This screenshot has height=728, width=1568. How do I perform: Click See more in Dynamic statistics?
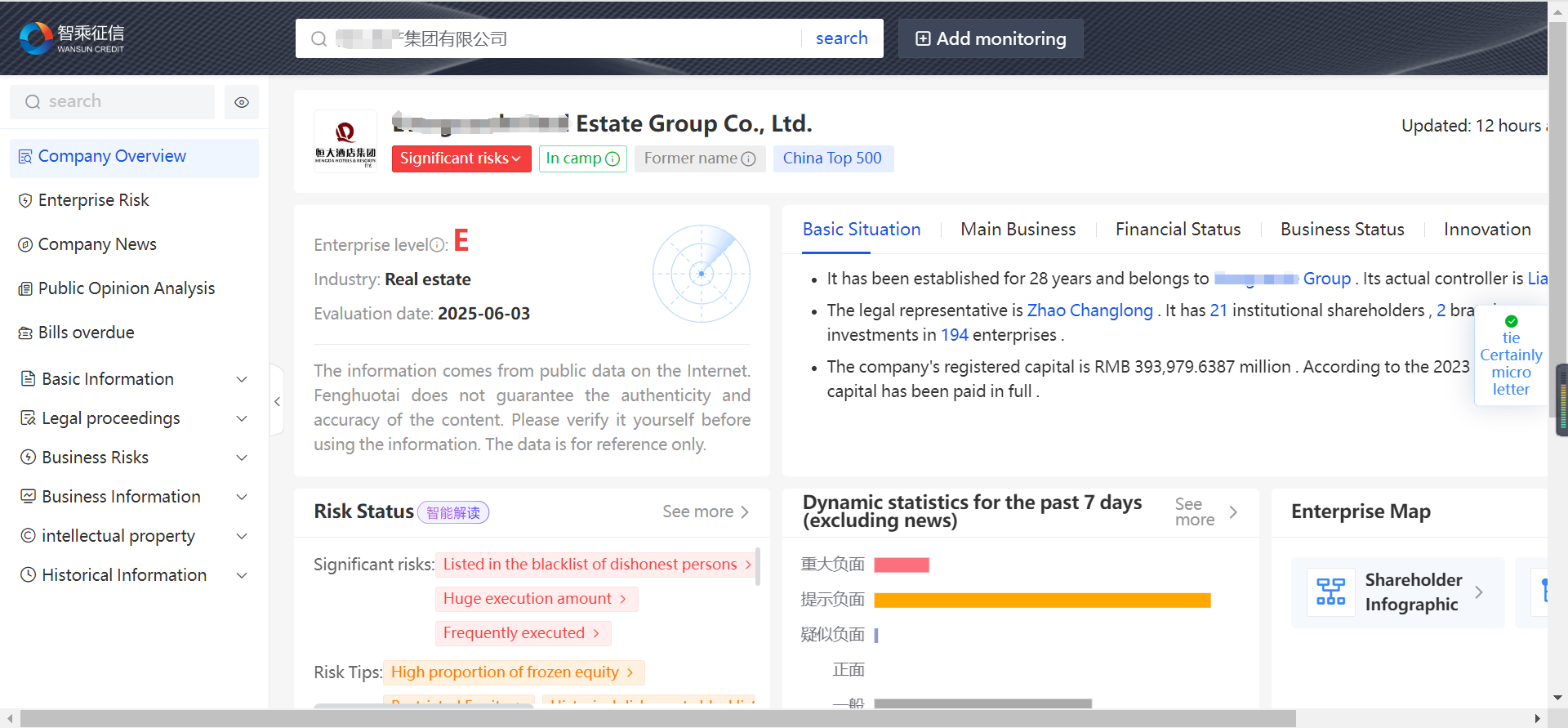1206,511
